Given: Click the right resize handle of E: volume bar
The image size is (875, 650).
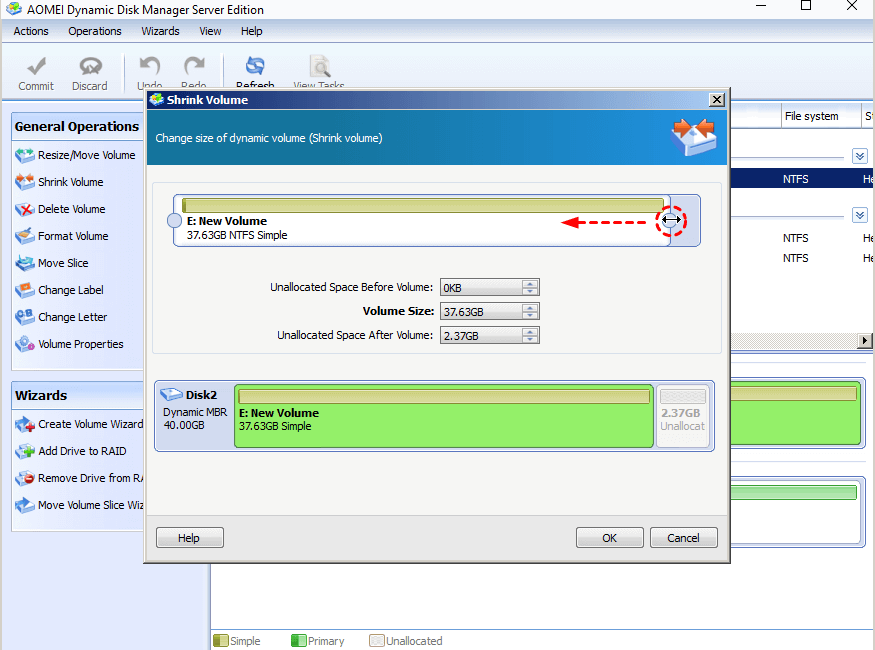Looking at the screenshot, I should pyautogui.click(x=671, y=220).
